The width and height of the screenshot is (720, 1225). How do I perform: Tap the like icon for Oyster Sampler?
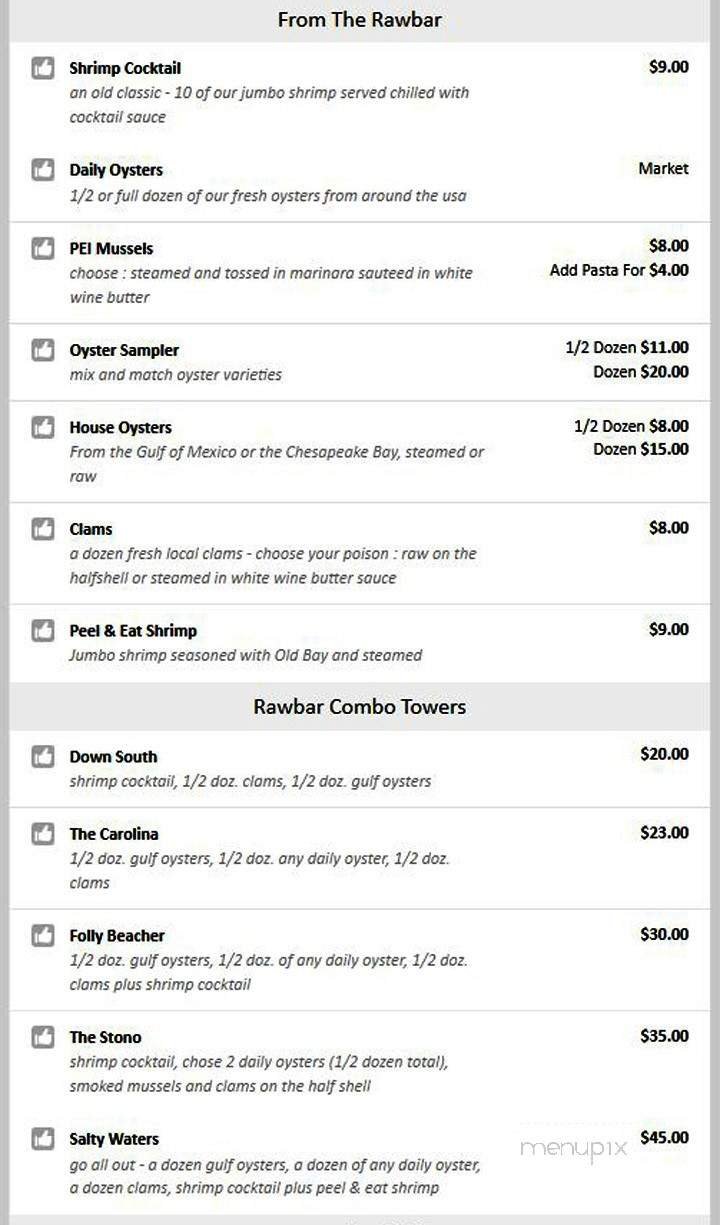pyautogui.click(x=42, y=350)
